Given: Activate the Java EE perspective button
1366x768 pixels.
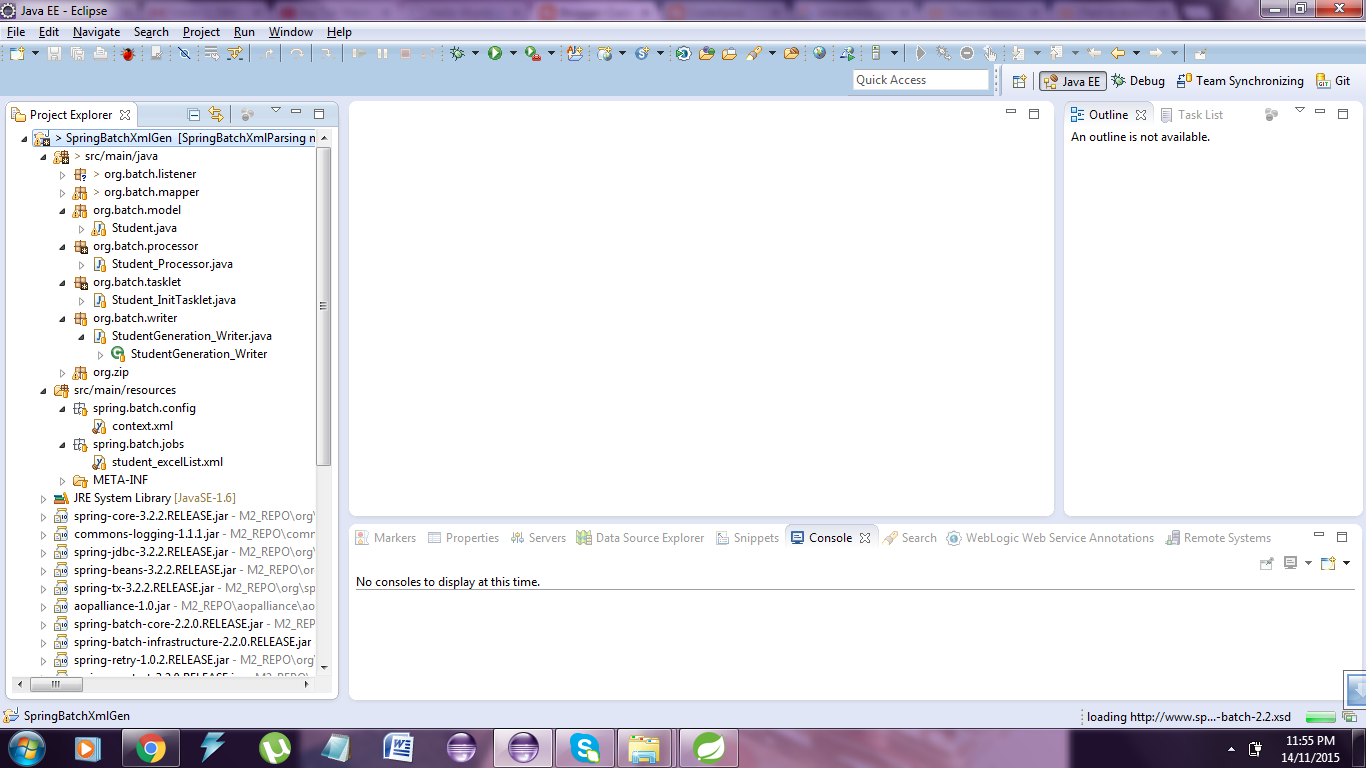Looking at the screenshot, I should (x=1072, y=81).
